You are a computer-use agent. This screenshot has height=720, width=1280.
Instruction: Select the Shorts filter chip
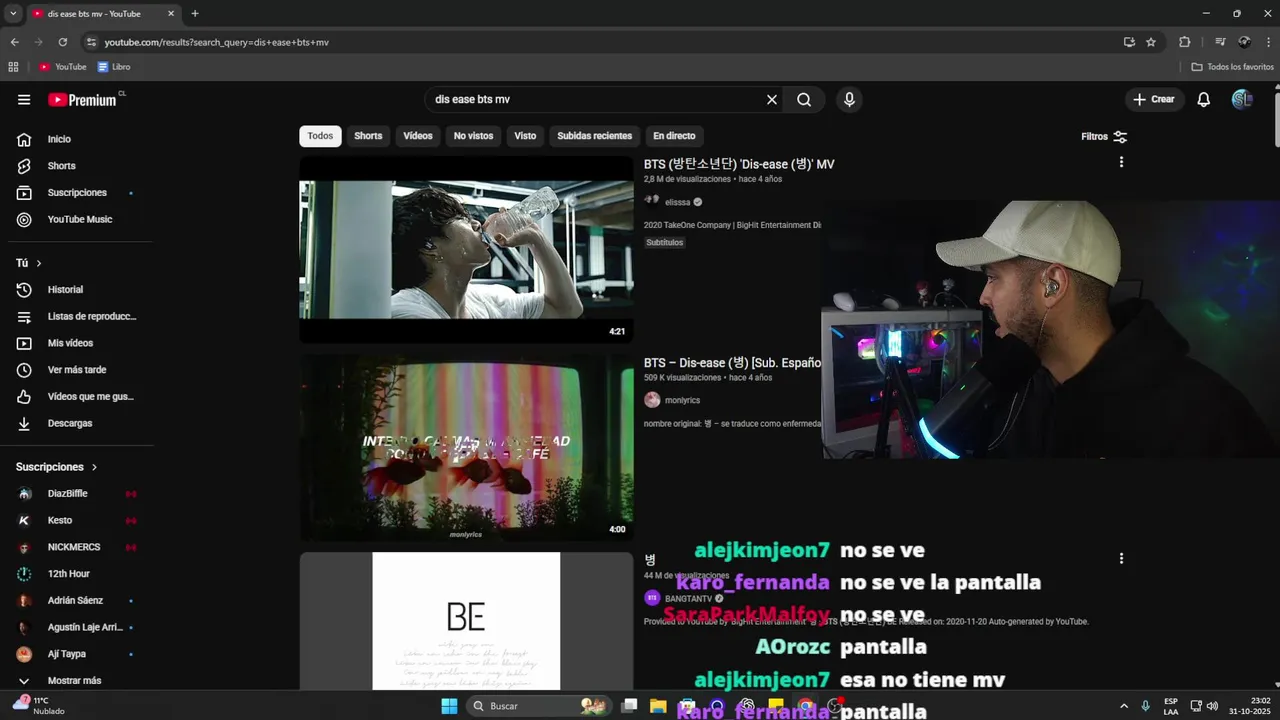[368, 136]
